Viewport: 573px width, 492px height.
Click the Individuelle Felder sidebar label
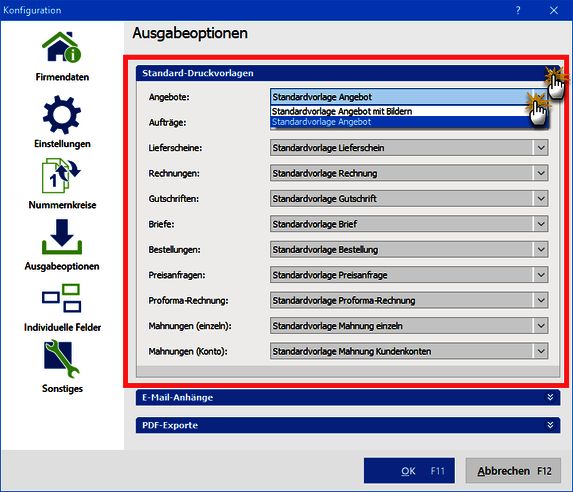point(62,327)
